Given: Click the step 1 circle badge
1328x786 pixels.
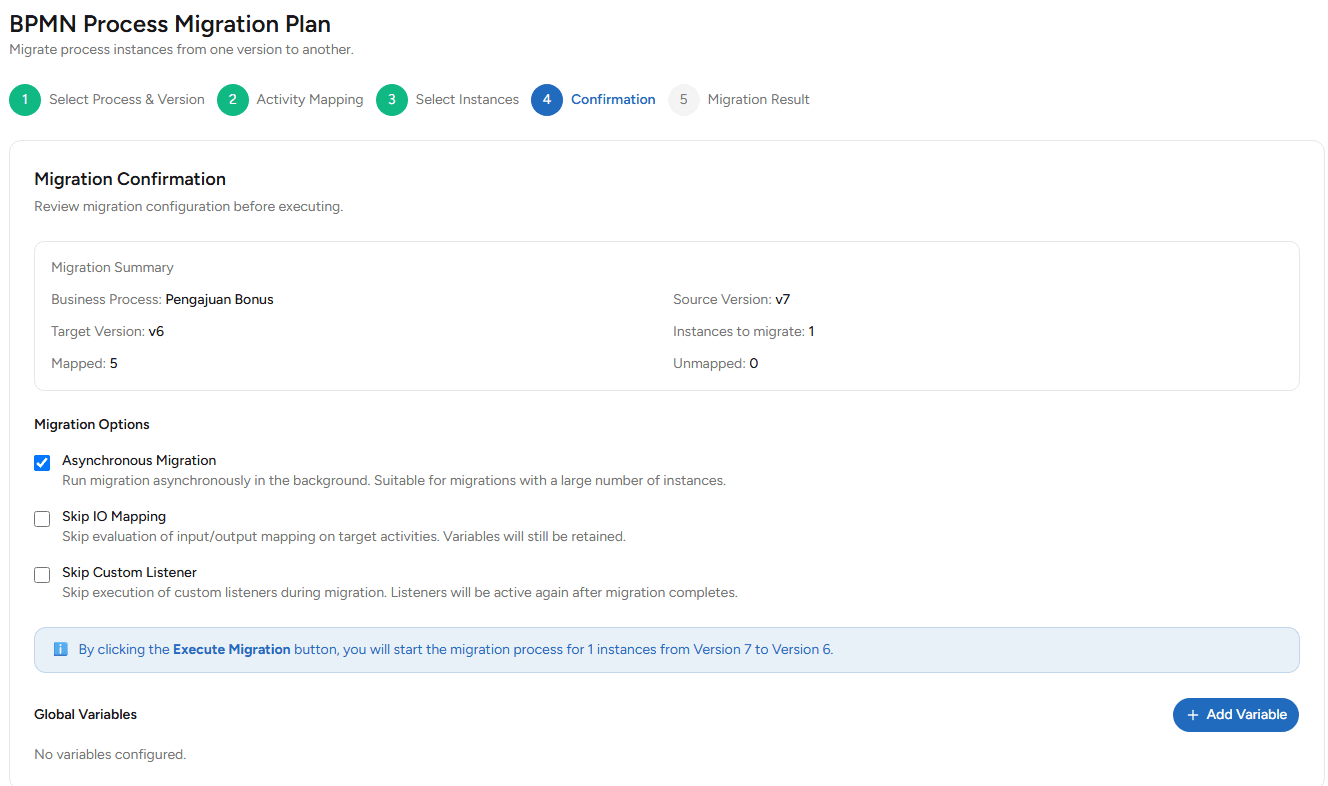Looking at the screenshot, I should click(x=25, y=100).
